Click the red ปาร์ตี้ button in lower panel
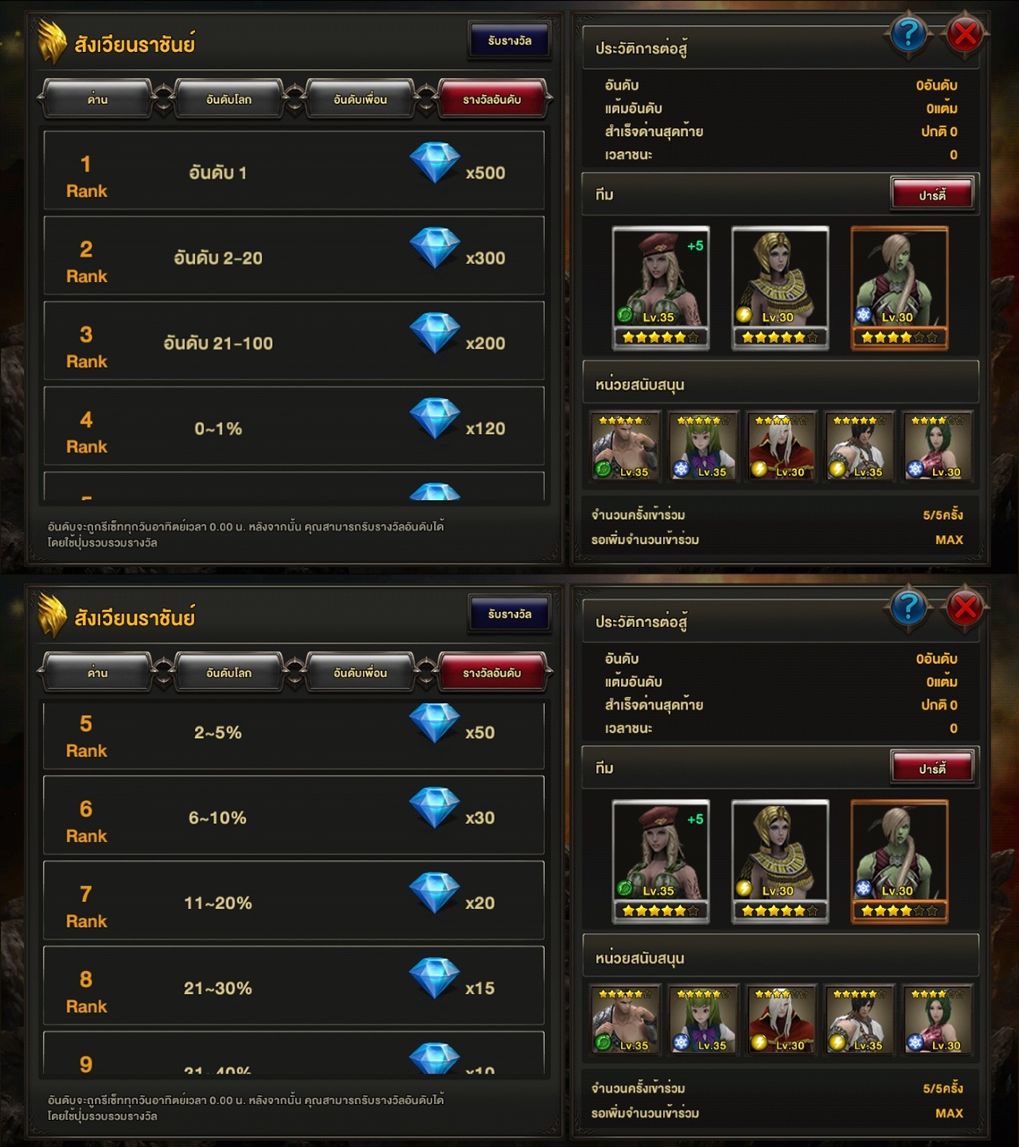 [933, 768]
